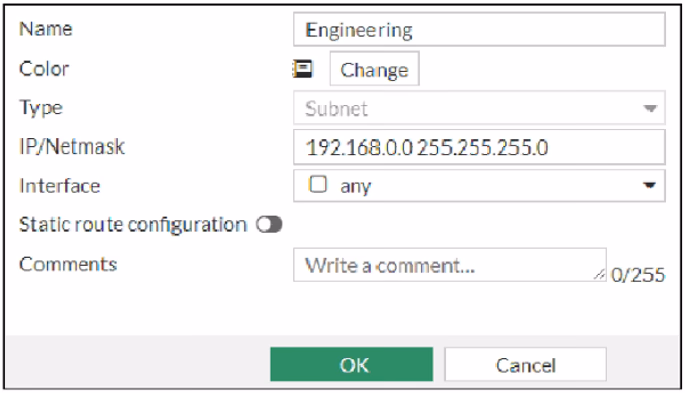Click the Interface dropdown caret arrow

coord(650,186)
